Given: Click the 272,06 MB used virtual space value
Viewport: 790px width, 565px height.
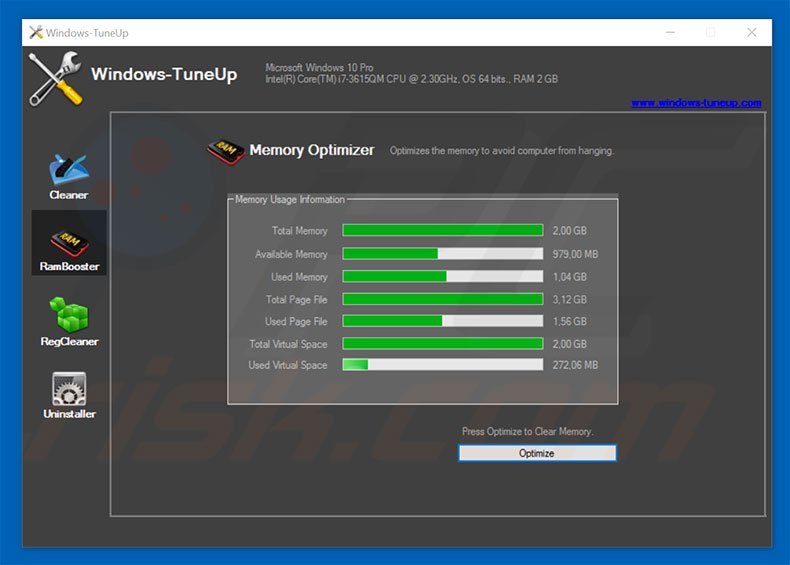Looking at the screenshot, I should 575,365.
